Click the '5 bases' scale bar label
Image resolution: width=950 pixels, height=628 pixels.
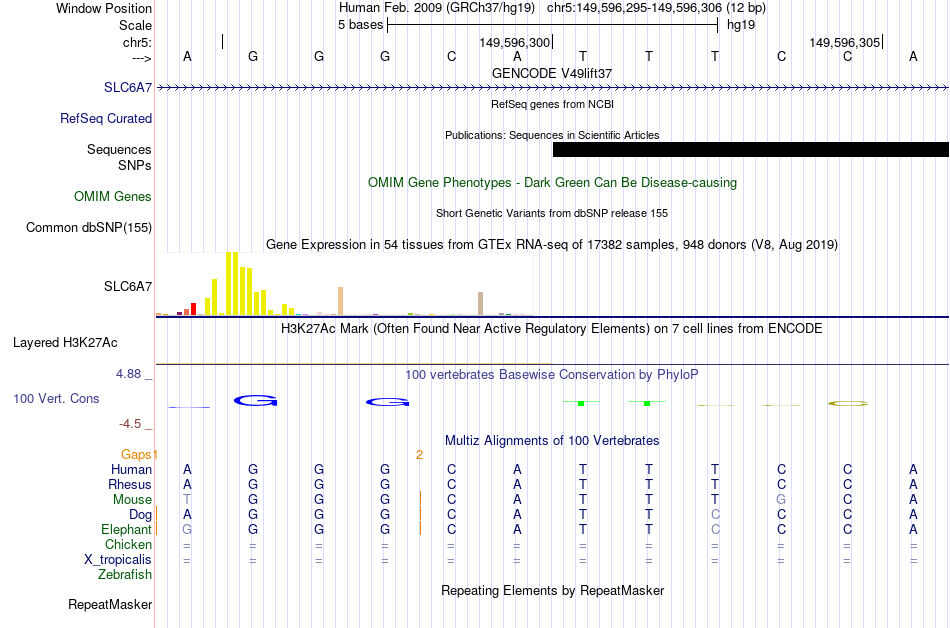pyautogui.click(x=360, y=25)
